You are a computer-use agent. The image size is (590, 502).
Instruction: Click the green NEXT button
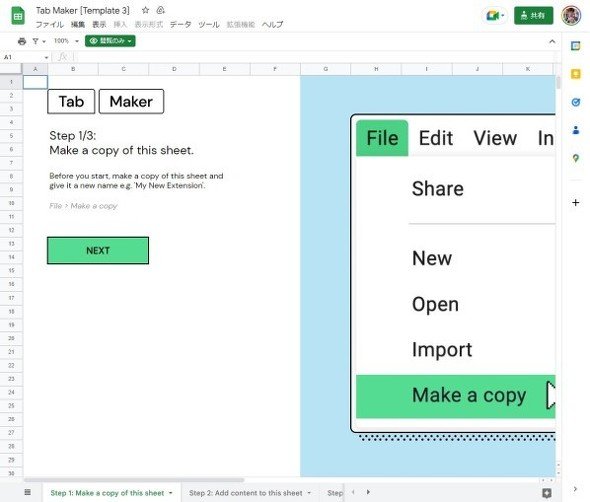click(x=98, y=251)
